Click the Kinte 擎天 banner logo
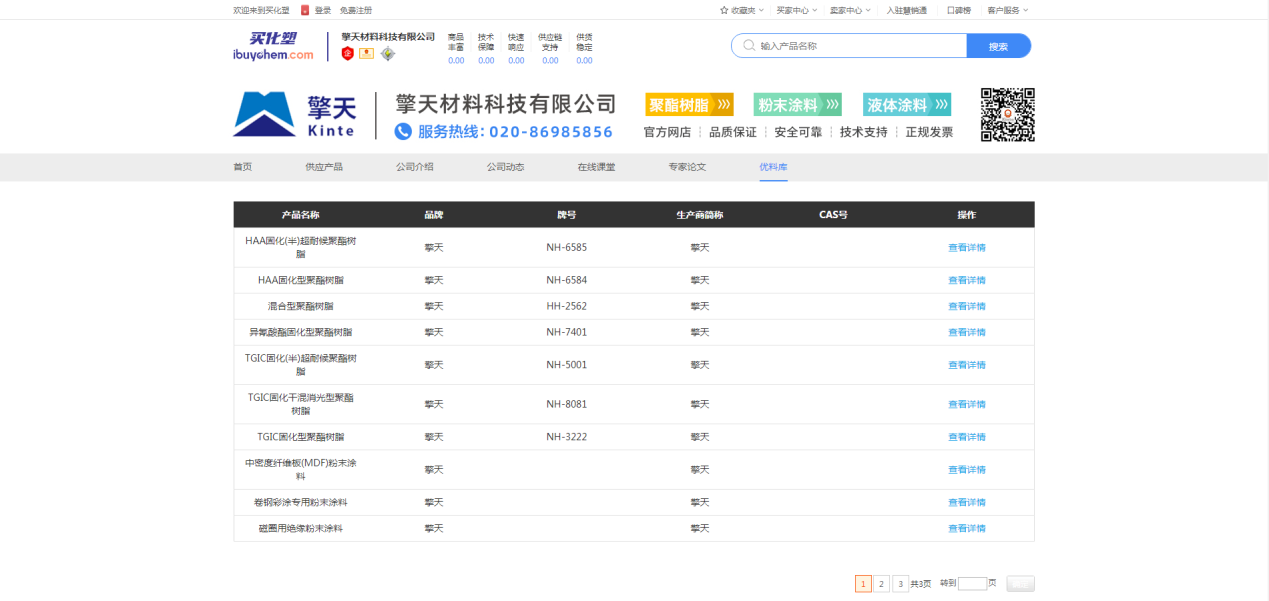 pos(295,115)
